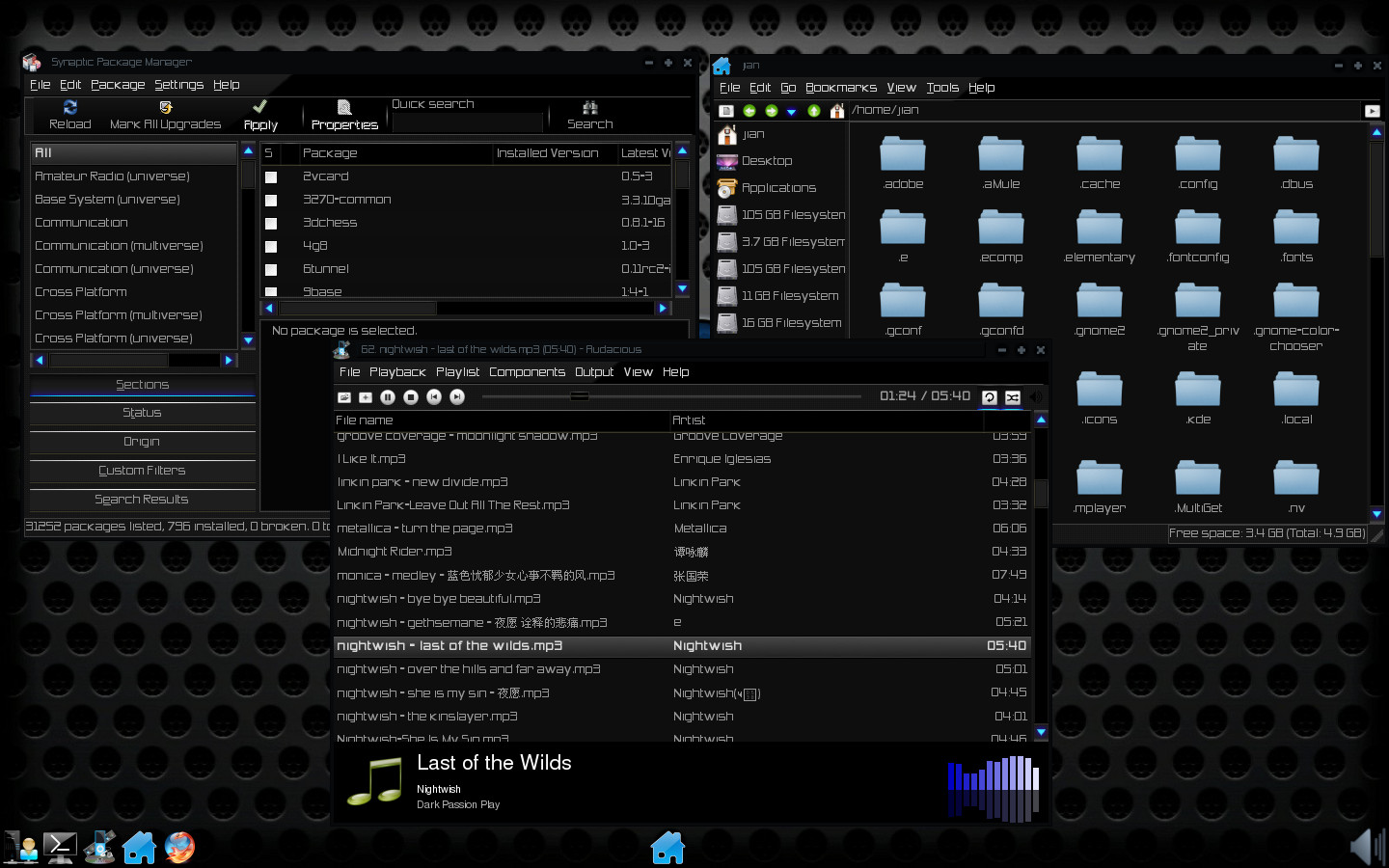This screenshot has height=868, width=1389.
Task: Click home icon in file manager toolbar
Action: (x=837, y=111)
